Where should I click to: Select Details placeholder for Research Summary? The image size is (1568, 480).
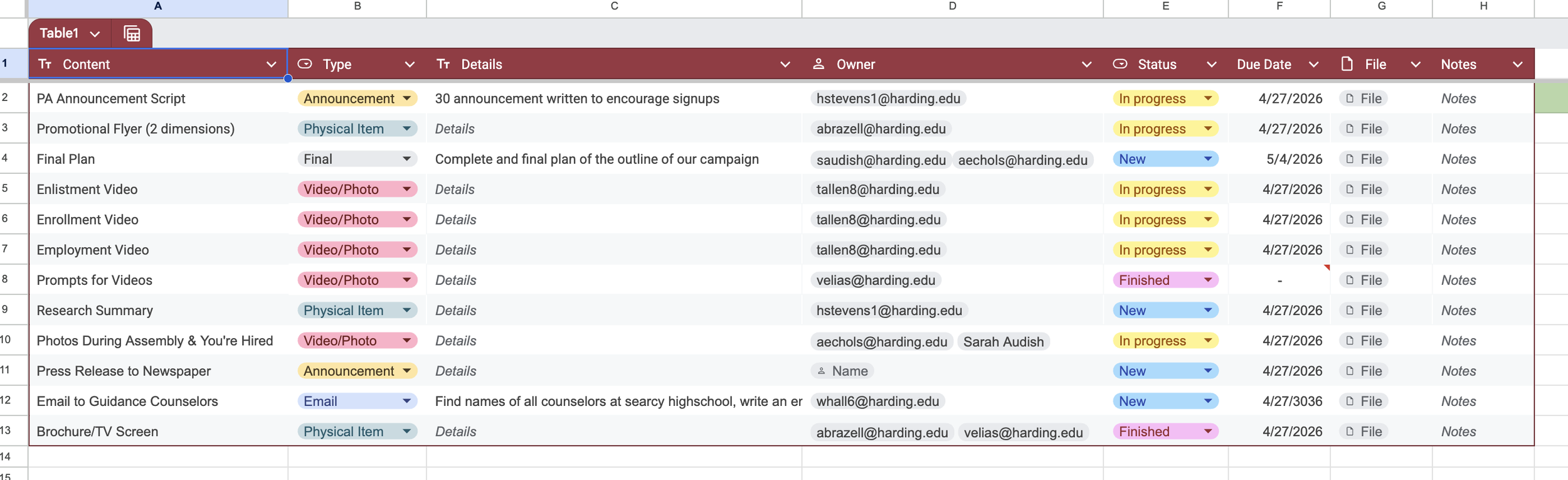614,311
